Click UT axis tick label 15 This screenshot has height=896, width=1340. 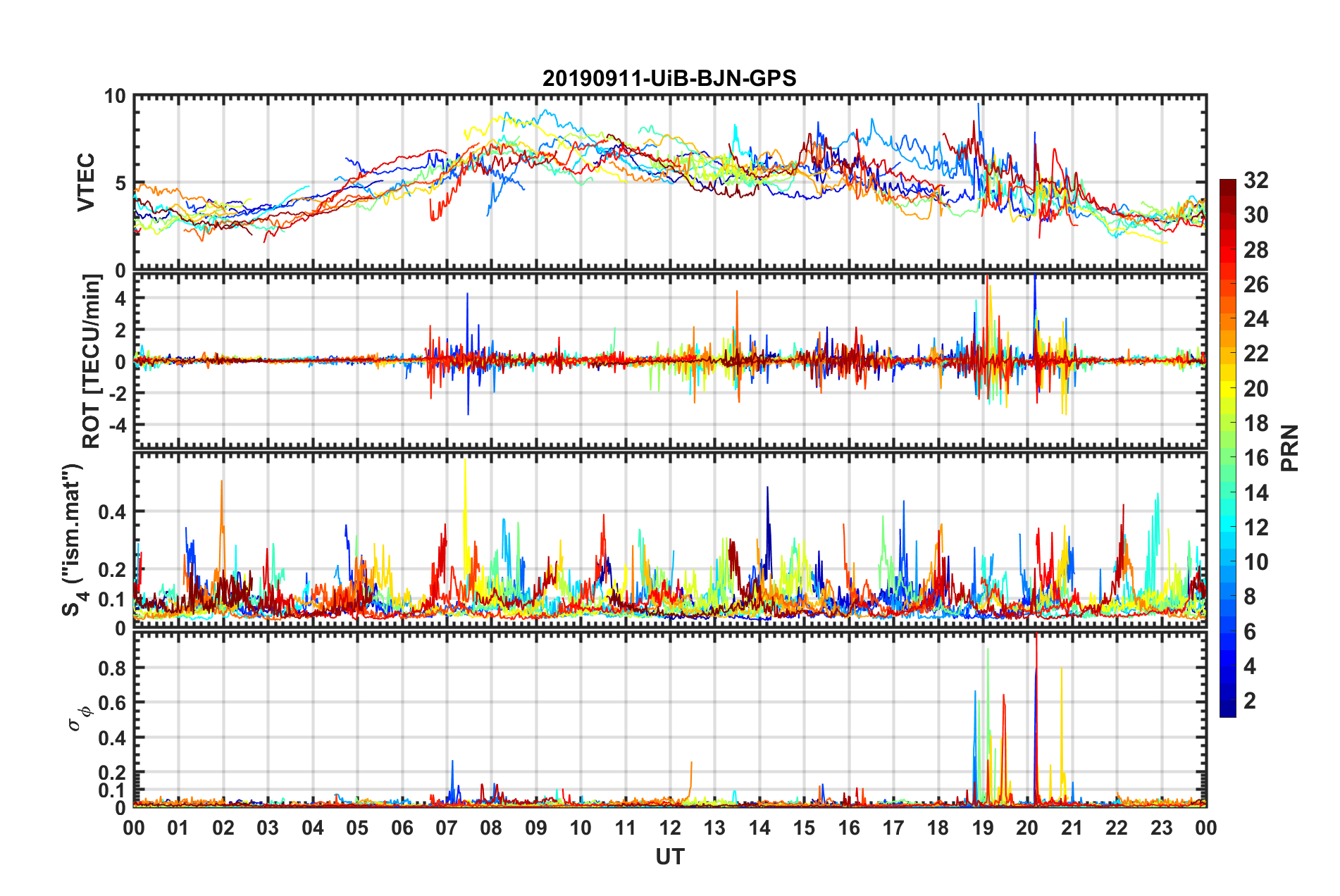[804, 828]
